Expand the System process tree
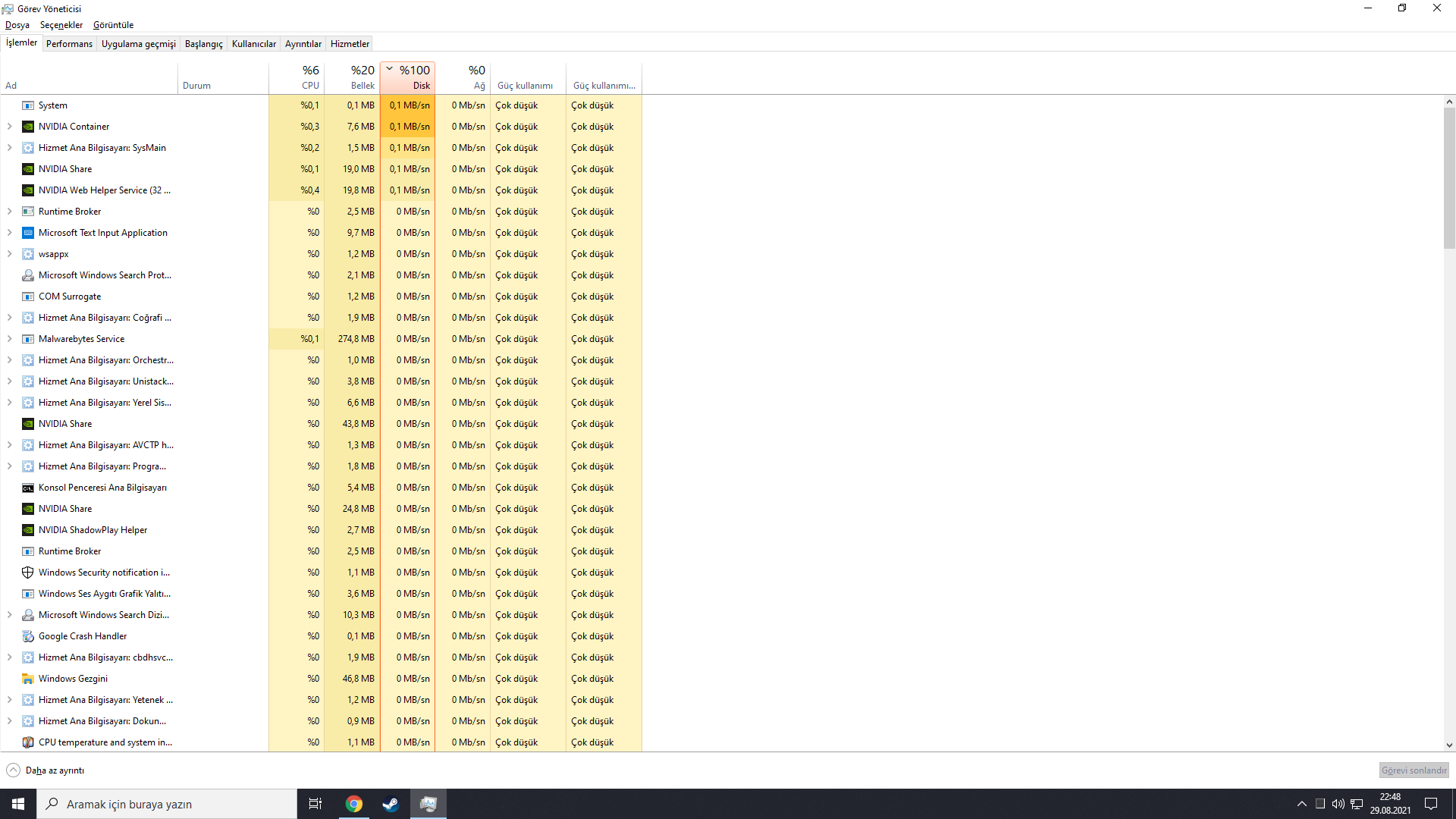 (x=9, y=105)
